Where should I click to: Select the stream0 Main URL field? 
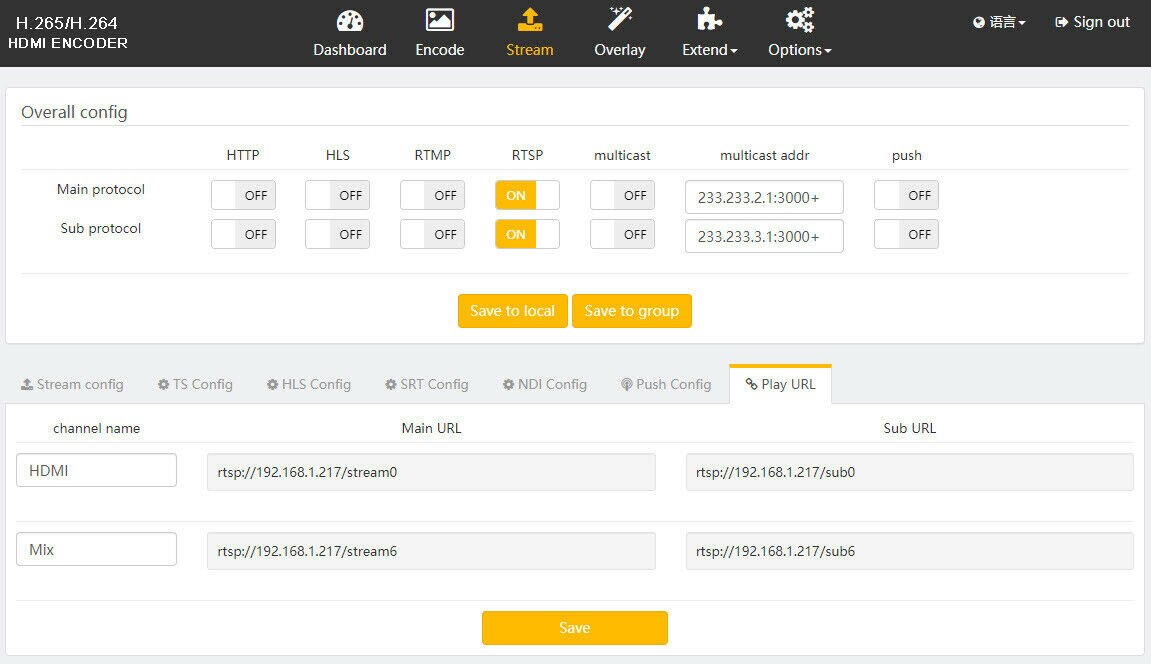coord(431,472)
